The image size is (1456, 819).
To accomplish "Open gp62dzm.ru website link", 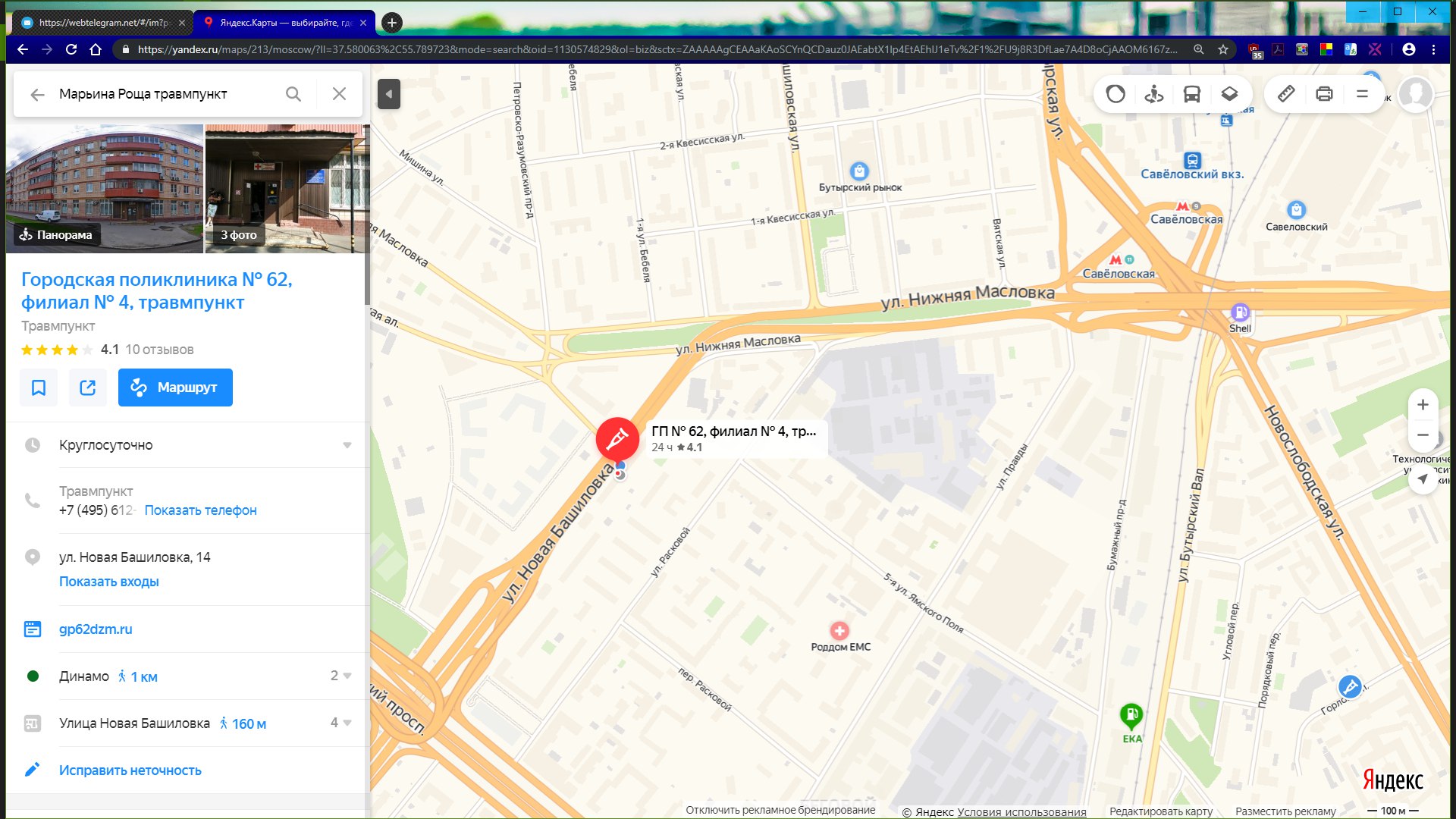I will pyautogui.click(x=96, y=629).
